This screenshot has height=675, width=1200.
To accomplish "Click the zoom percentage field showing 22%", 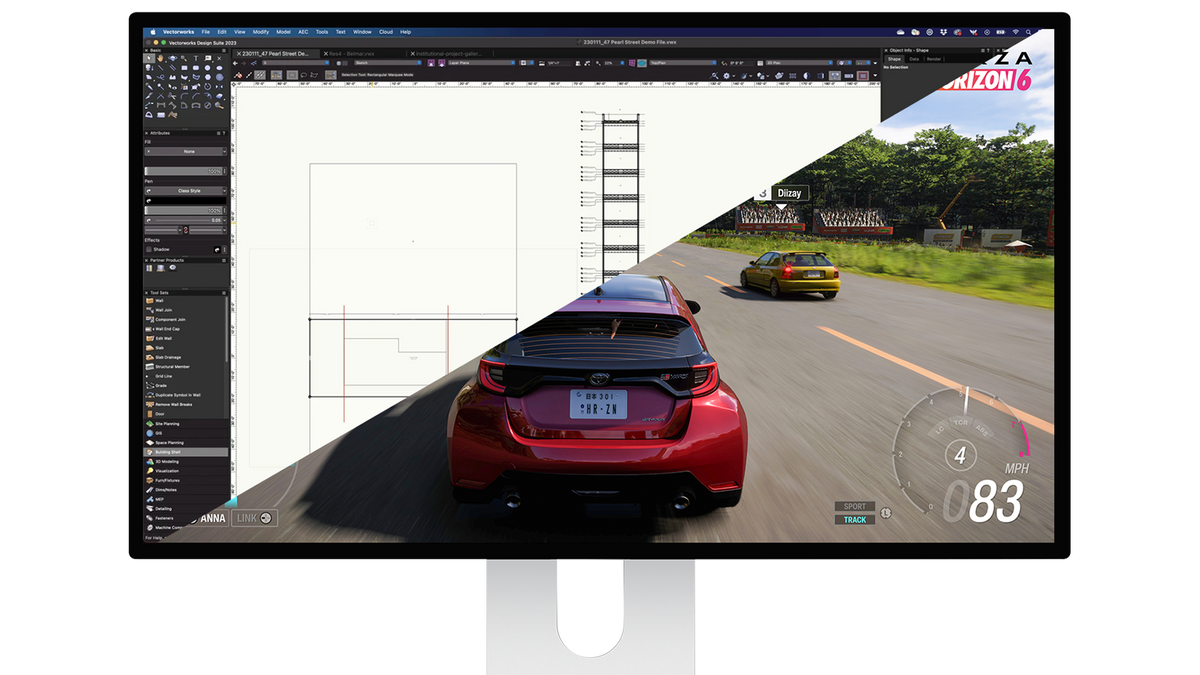I will (614, 63).
